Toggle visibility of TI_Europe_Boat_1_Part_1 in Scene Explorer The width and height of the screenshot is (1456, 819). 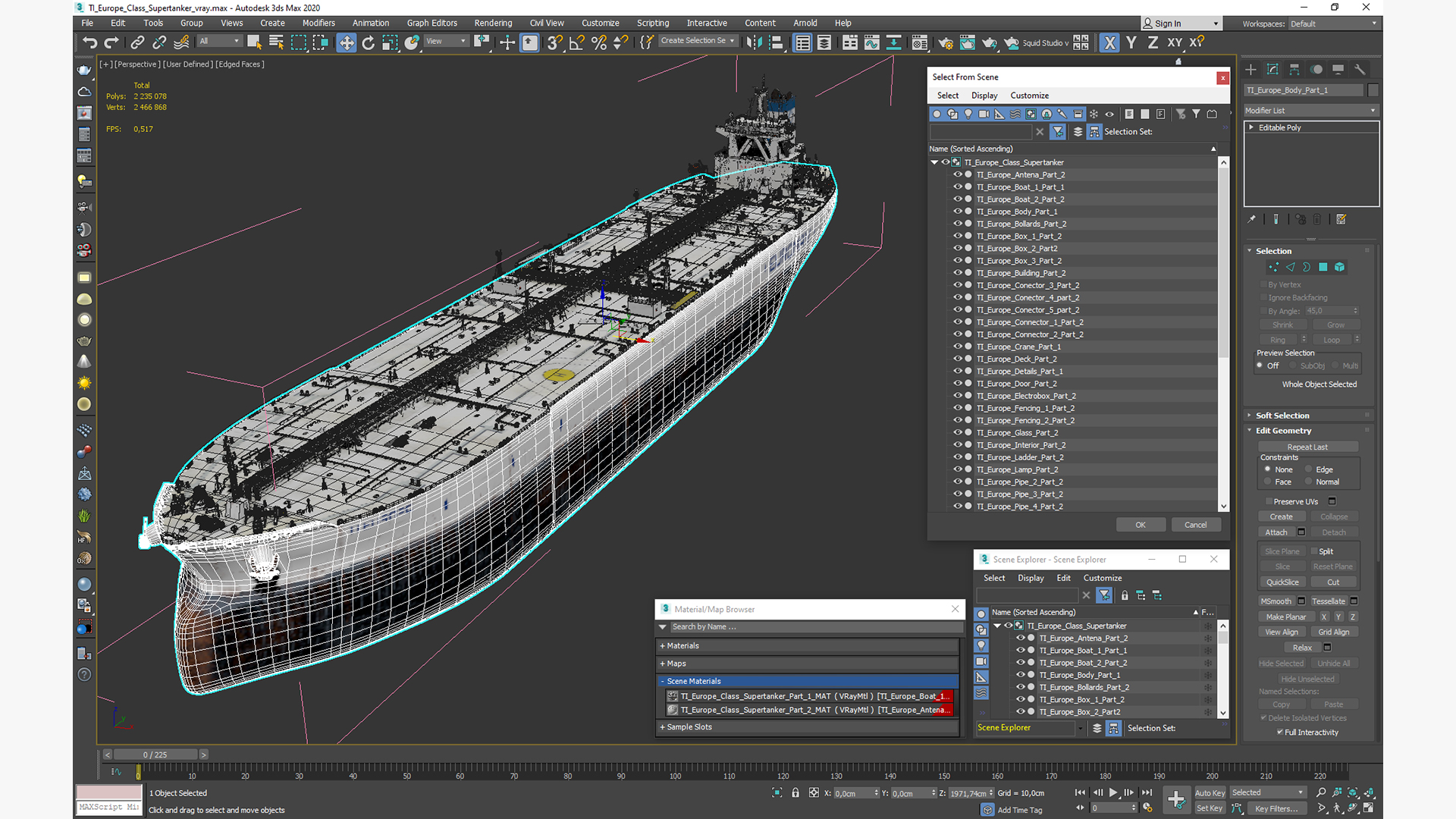(x=1020, y=650)
